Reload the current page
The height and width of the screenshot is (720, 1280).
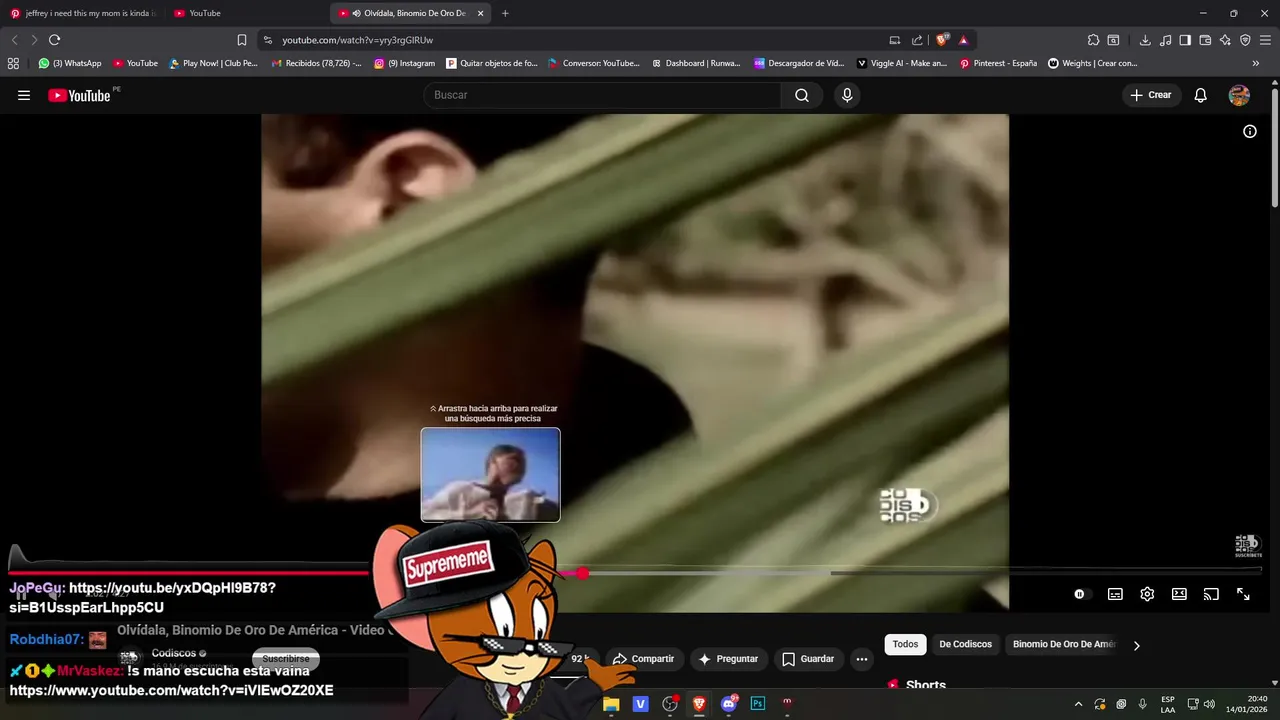[x=54, y=40]
